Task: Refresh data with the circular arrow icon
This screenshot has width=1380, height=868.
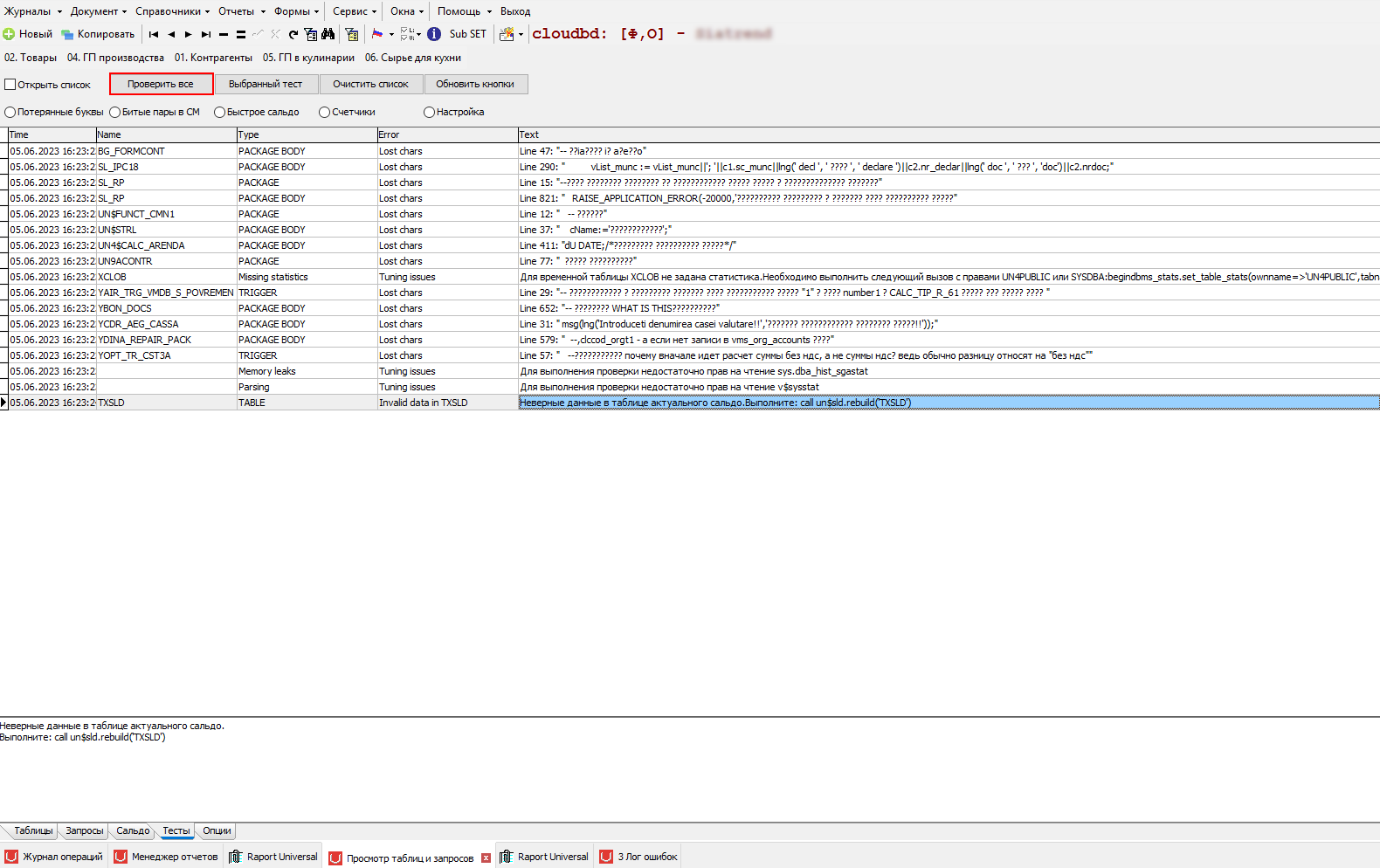Action: point(293,34)
